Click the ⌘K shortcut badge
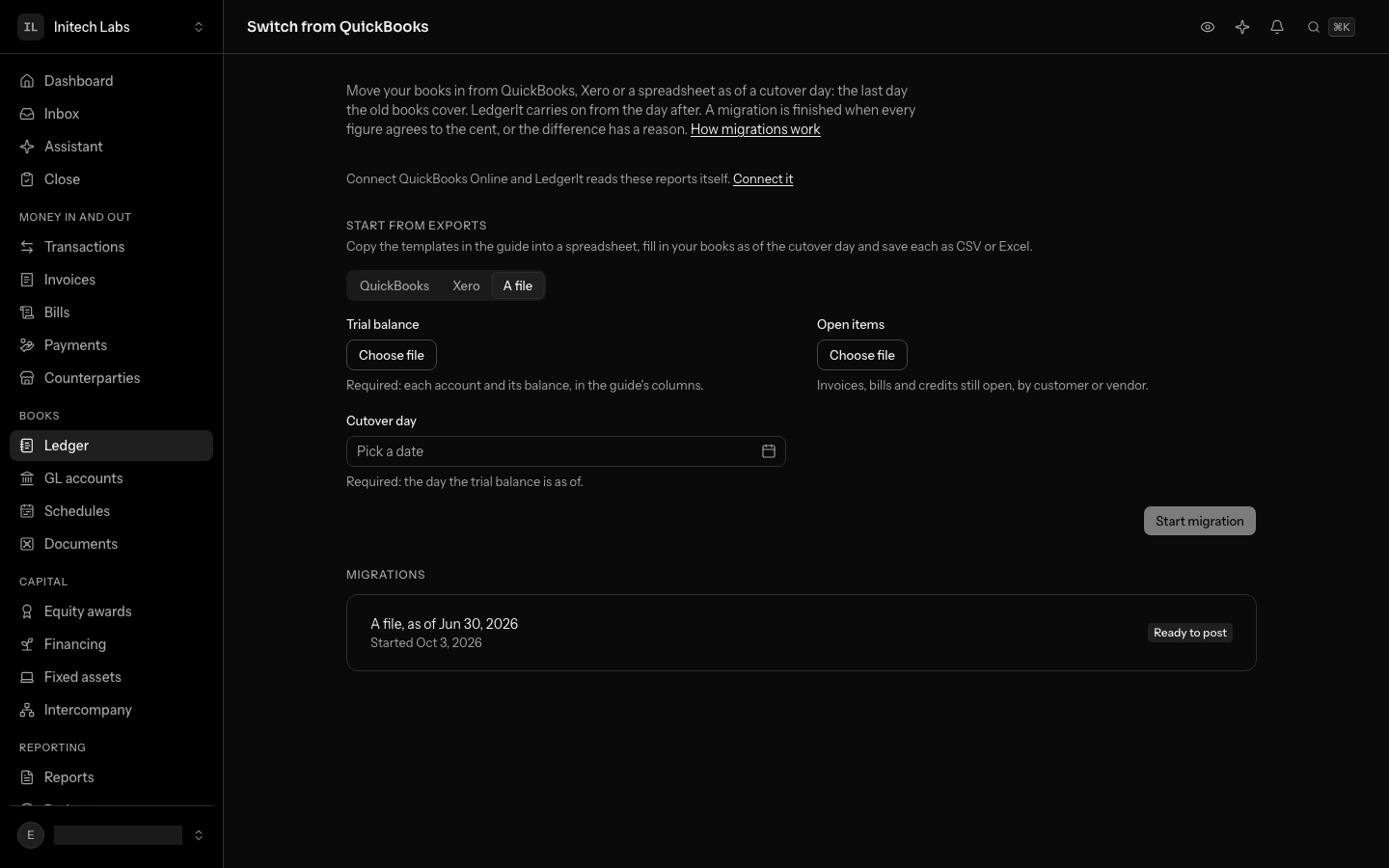This screenshot has height=868, width=1389. [x=1342, y=27]
